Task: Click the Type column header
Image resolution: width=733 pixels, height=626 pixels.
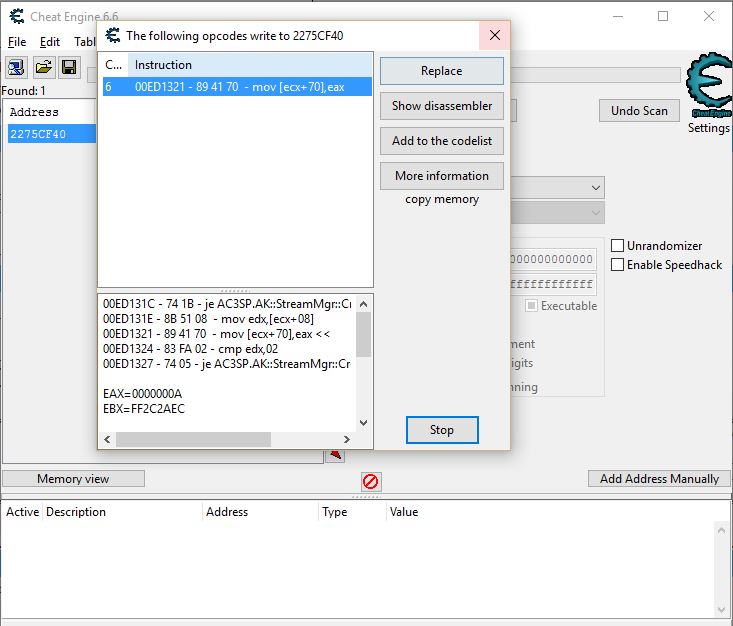Action: (352, 512)
